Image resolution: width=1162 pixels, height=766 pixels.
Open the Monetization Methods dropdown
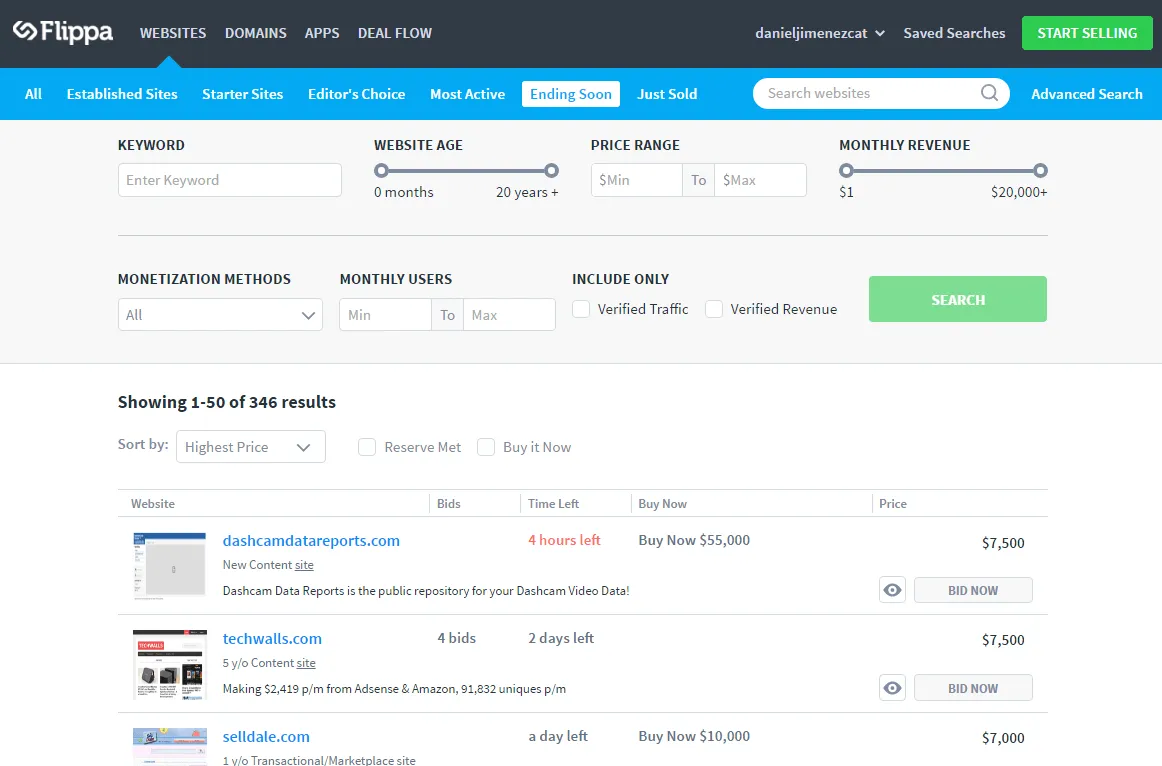(x=220, y=315)
